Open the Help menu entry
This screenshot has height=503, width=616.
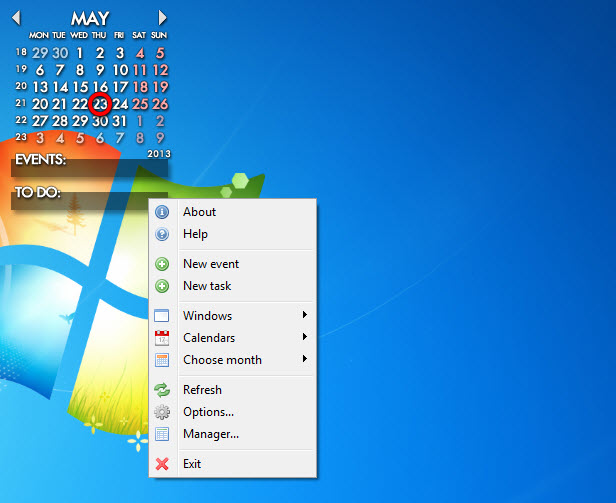click(233, 234)
